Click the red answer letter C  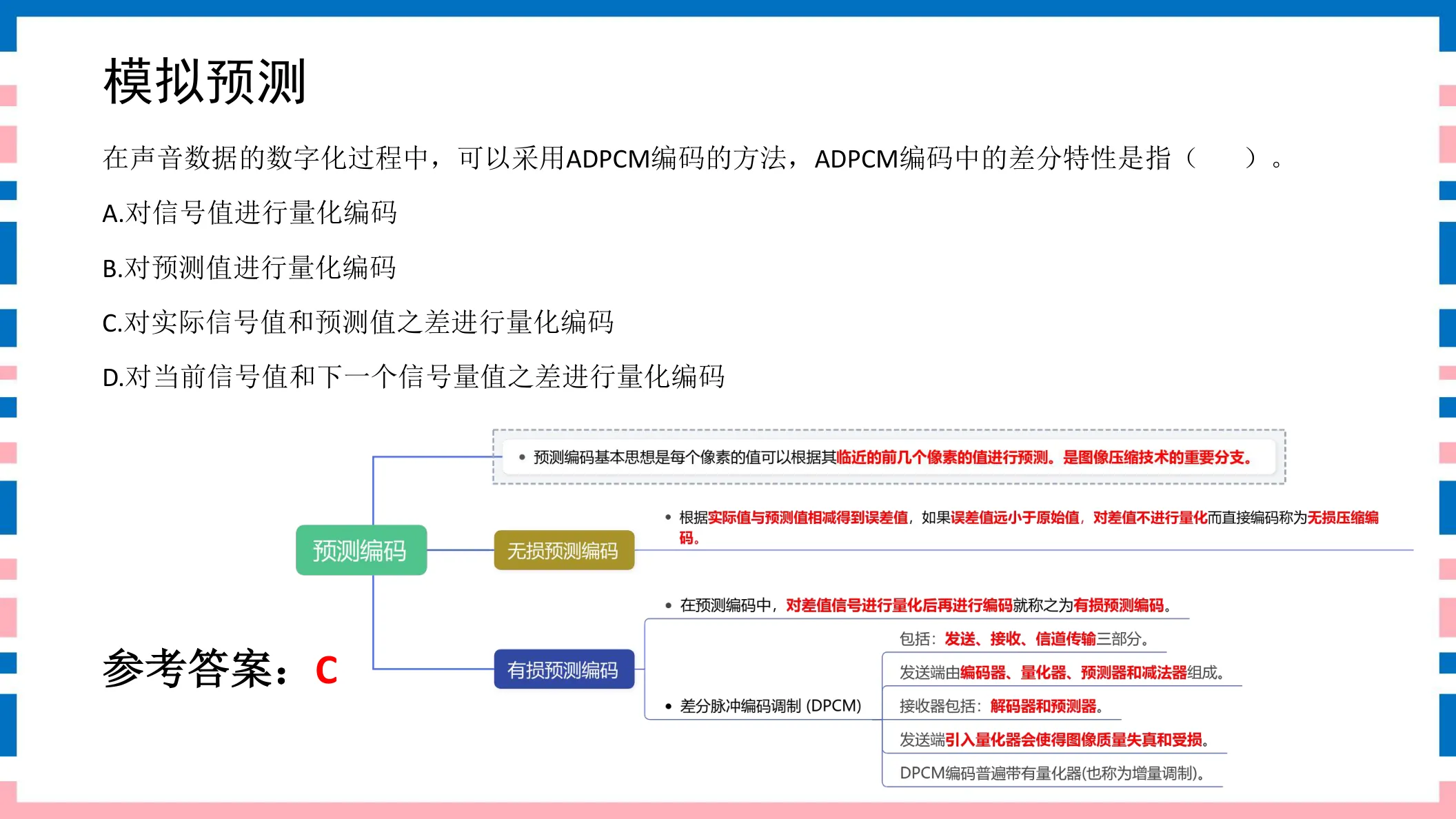coord(326,670)
